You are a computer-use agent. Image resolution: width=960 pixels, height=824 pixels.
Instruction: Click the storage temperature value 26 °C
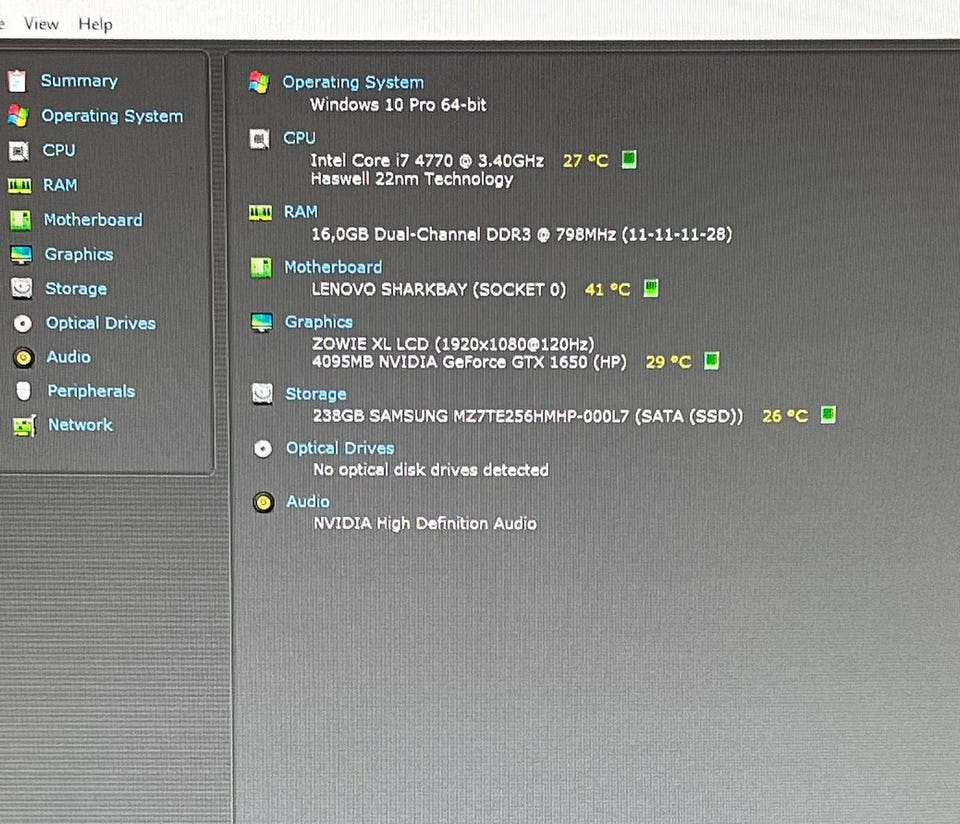785,416
